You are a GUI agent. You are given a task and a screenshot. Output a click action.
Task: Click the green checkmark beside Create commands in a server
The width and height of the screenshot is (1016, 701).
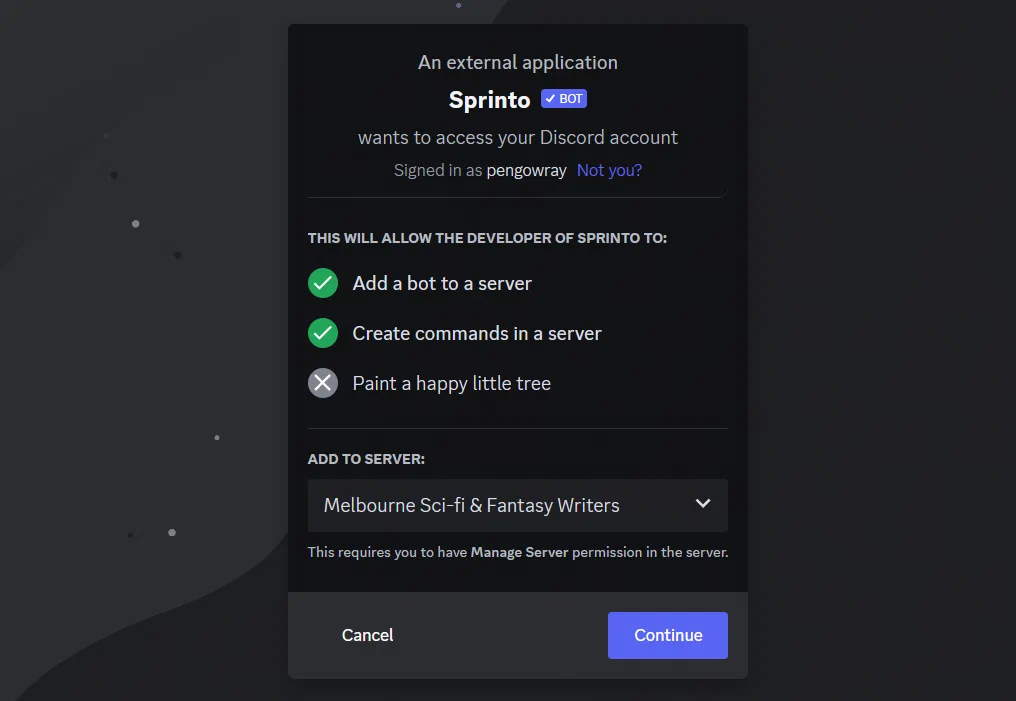[x=323, y=333]
